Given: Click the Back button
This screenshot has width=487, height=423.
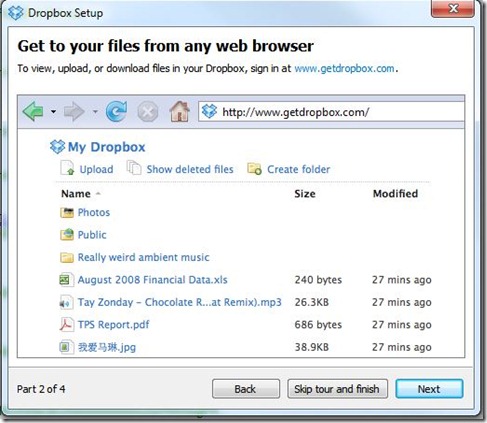Looking at the screenshot, I should (x=246, y=389).
